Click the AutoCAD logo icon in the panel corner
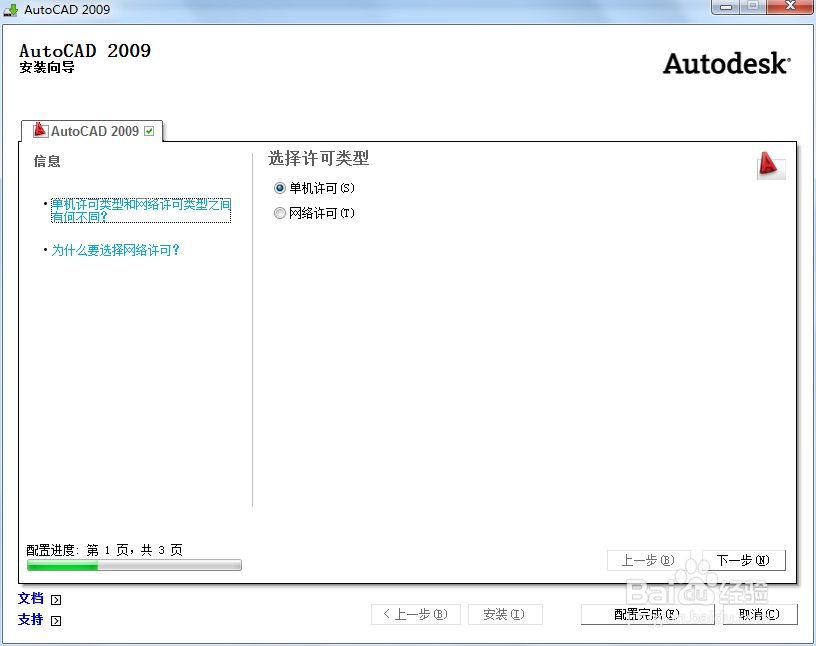This screenshot has height=646, width=816. 770,166
